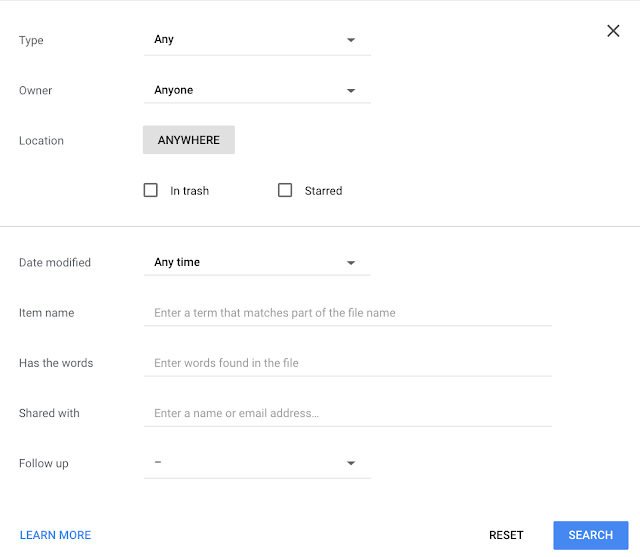Click the Has the words field
Screen dimensions: 640x557
click(x=347, y=363)
